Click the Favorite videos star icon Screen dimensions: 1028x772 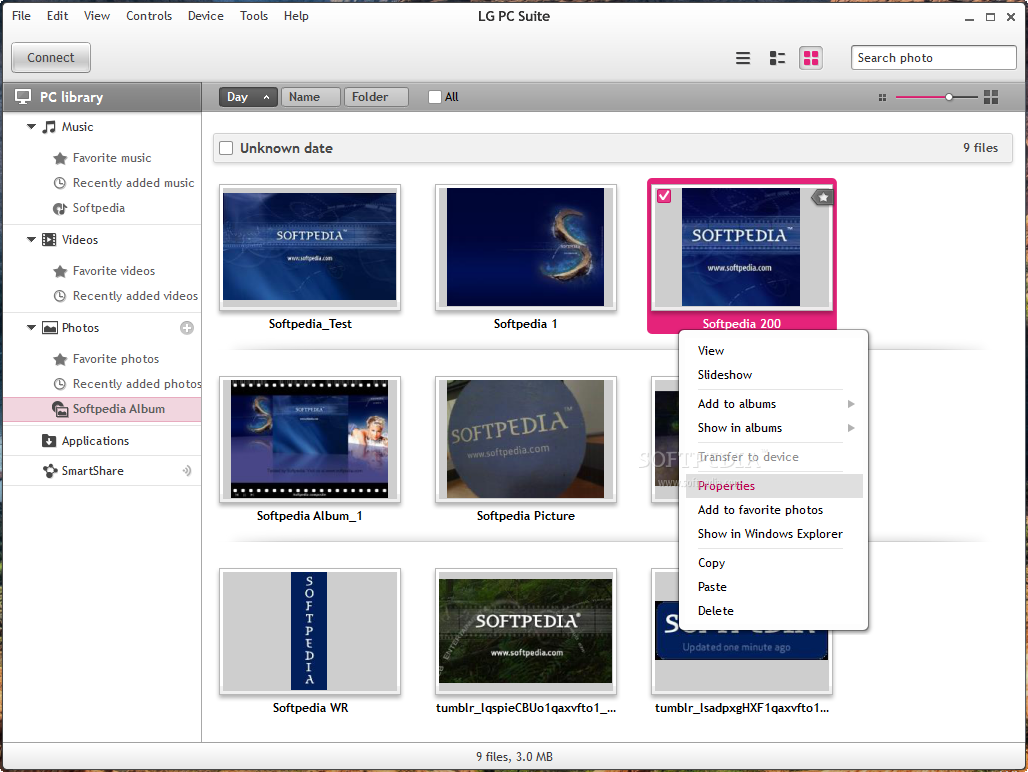tap(60, 271)
